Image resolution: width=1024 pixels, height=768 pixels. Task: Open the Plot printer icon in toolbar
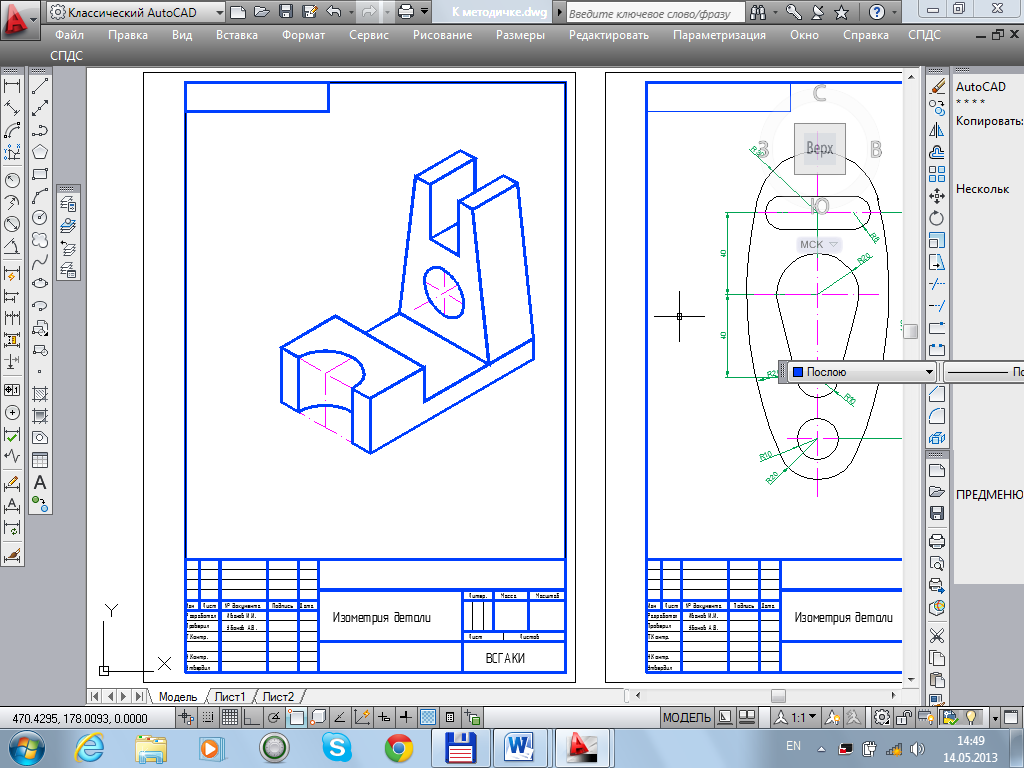coord(406,12)
